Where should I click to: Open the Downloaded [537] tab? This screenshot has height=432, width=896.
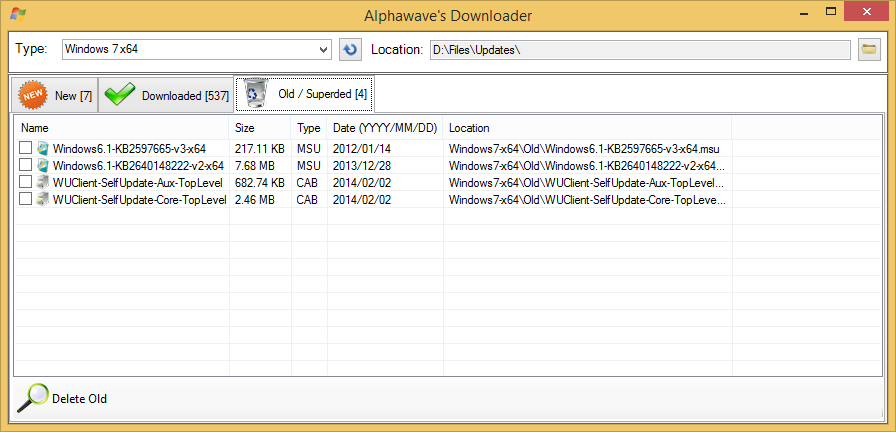(166, 95)
